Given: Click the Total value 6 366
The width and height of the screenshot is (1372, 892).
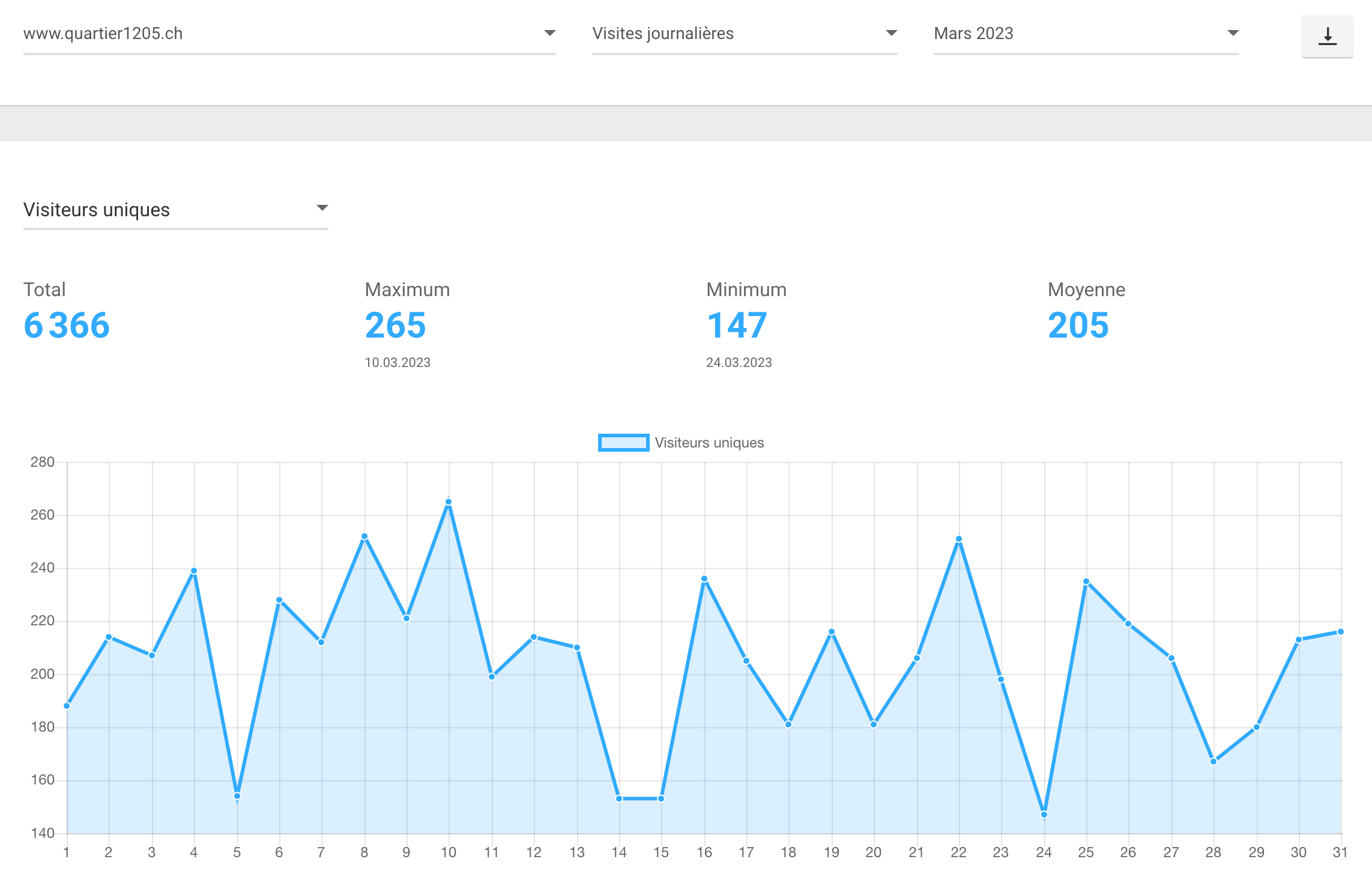Looking at the screenshot, I should click(x=67, y=326).
